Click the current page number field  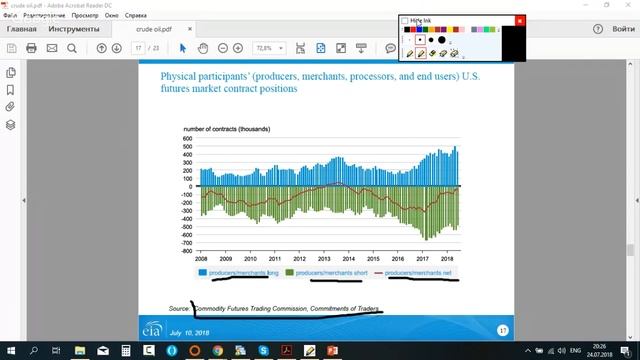(x=138, y=48)
